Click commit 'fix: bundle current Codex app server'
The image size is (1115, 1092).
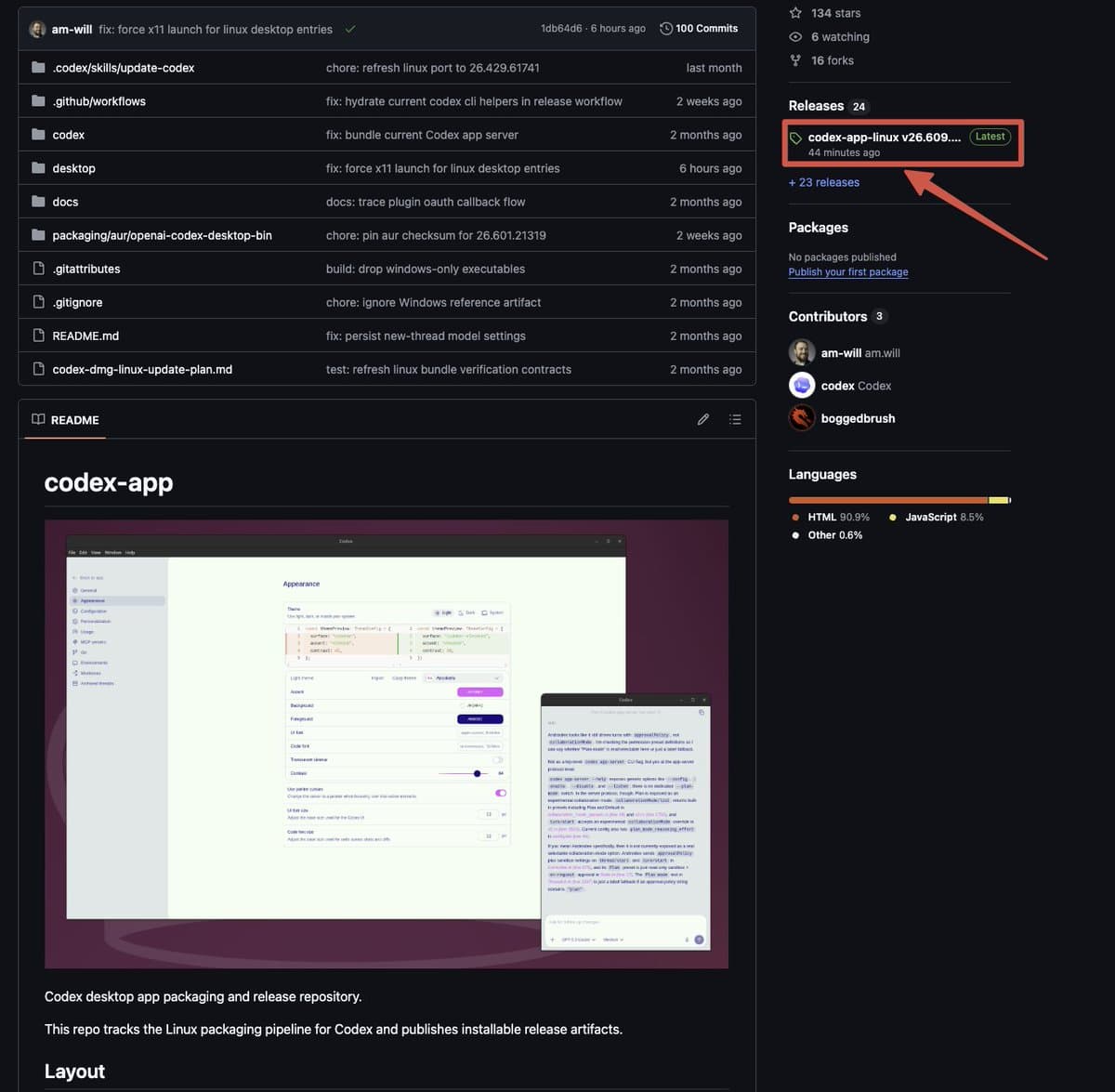click(422, 135)
